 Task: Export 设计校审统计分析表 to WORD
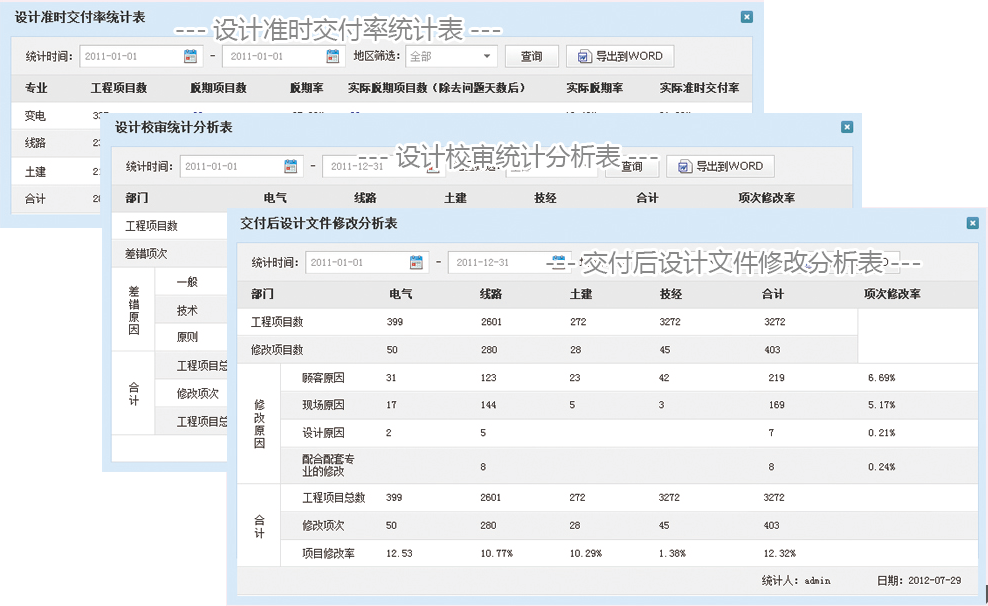pyautogui.click(x=720, y=167)
